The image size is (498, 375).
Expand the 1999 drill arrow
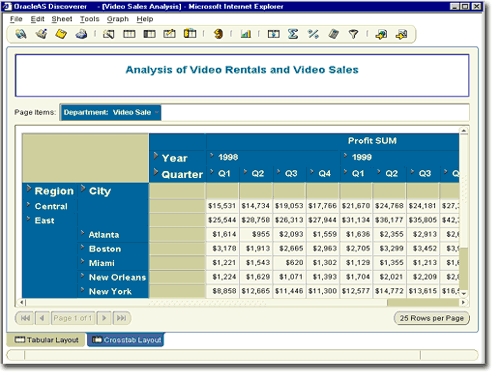click(x=345, y=155)
